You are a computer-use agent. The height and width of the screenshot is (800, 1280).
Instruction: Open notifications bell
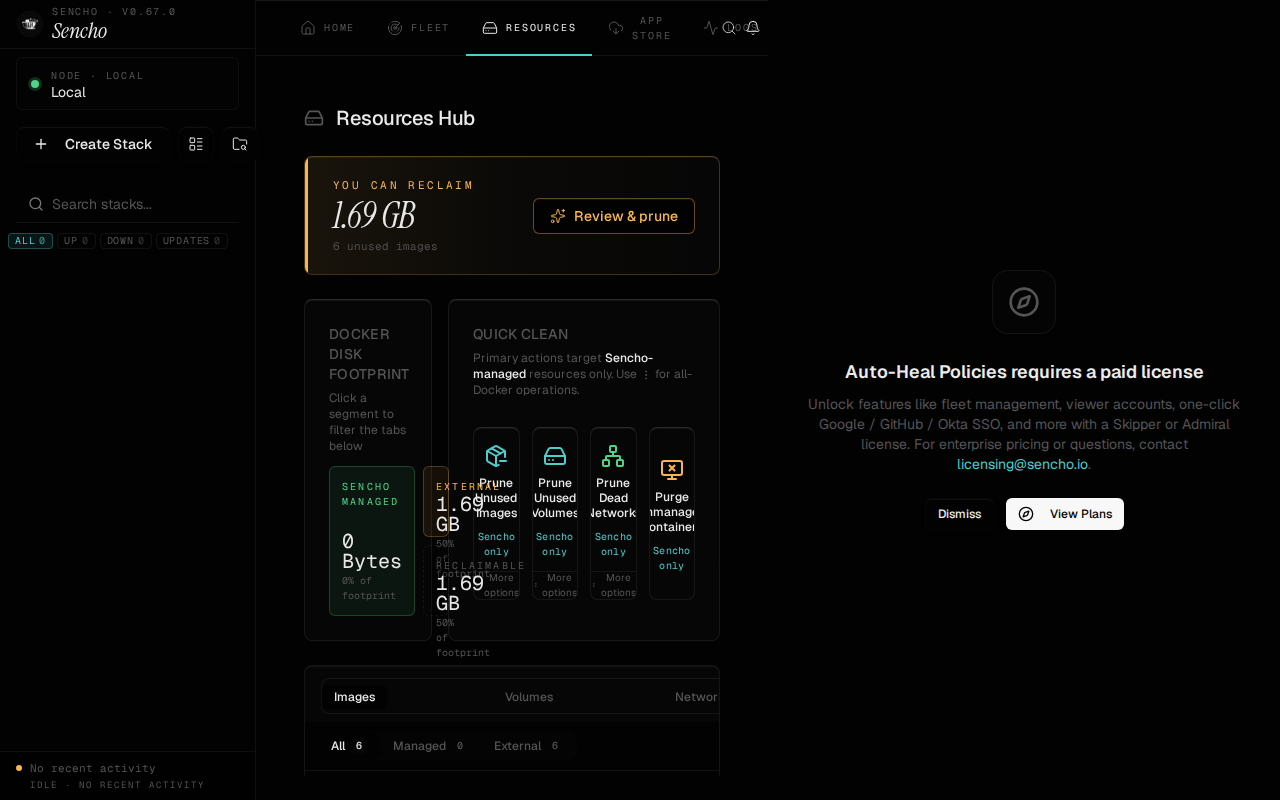point(753,28)
